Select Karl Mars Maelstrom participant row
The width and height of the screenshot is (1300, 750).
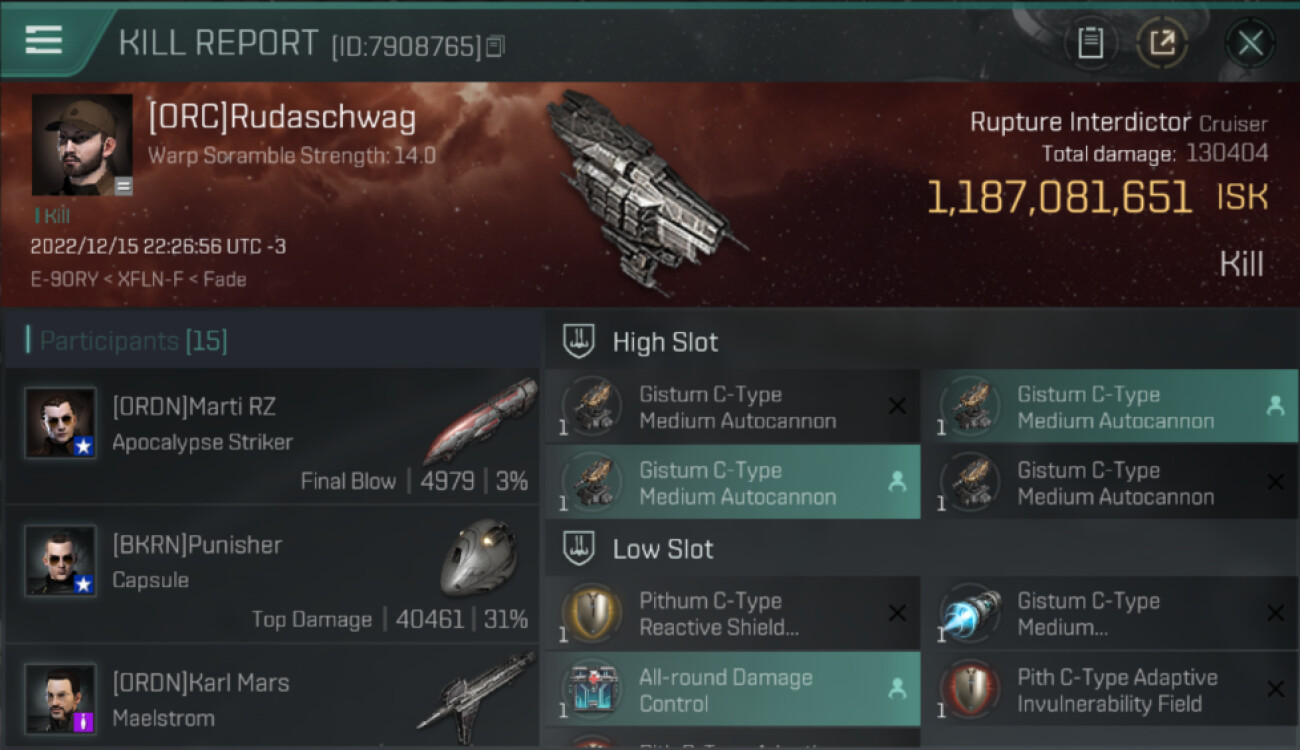[x=272, y=697]
